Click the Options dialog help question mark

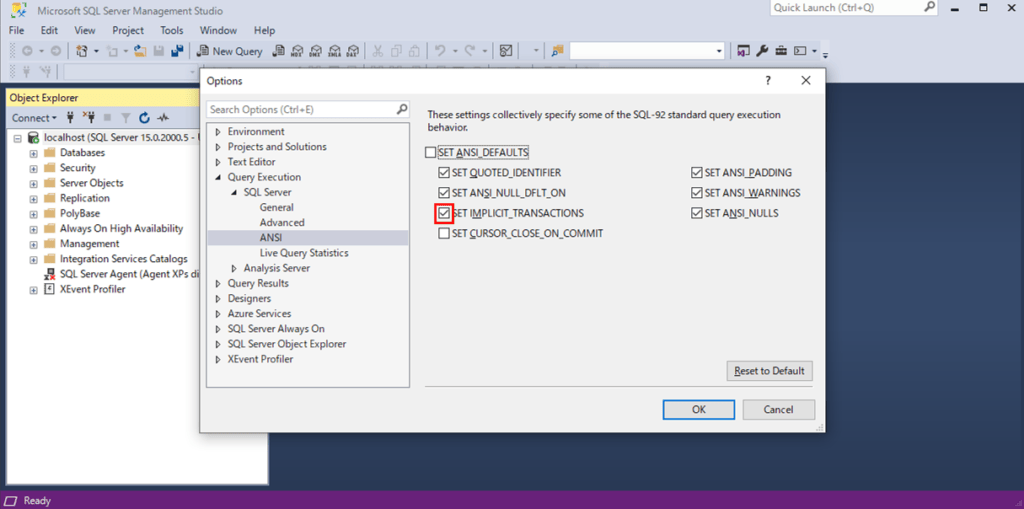[x=767, y=80]
